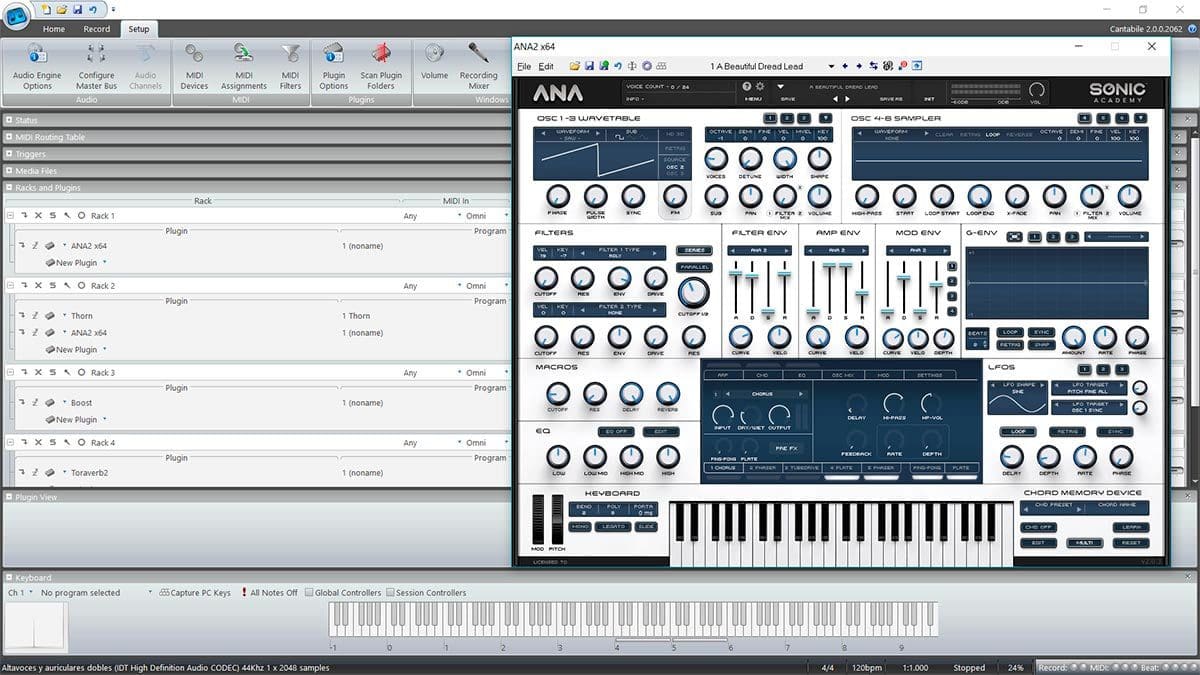
Task: Open Plugin Options in the ribbon
Action: [x=334, y=67]
